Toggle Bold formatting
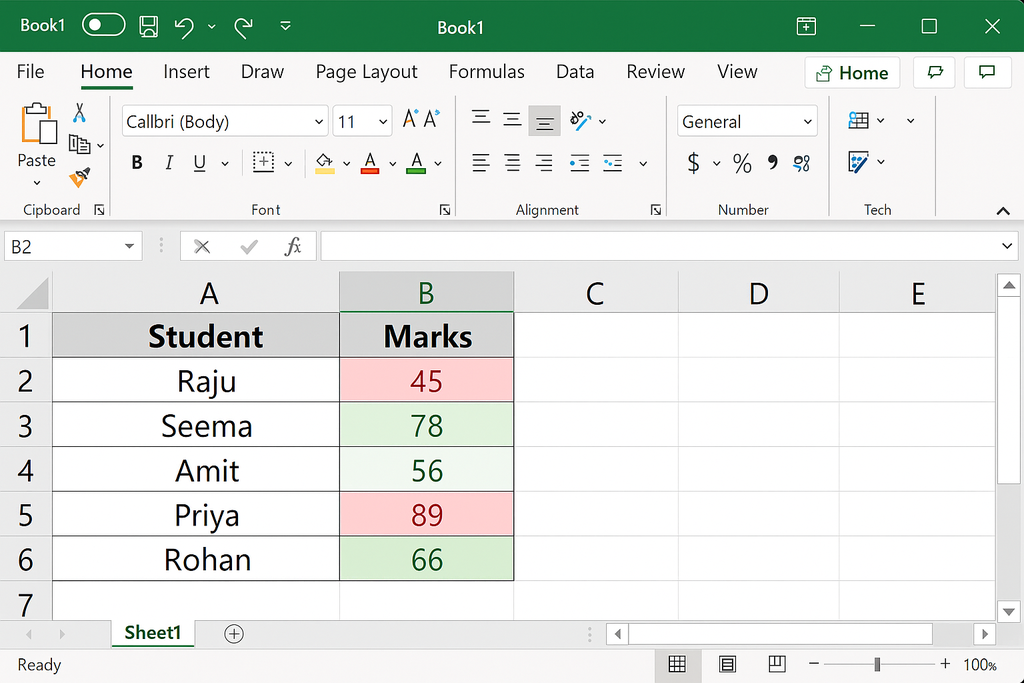Viewport: 1024px width, 683px height. click(x=136, y=161)
